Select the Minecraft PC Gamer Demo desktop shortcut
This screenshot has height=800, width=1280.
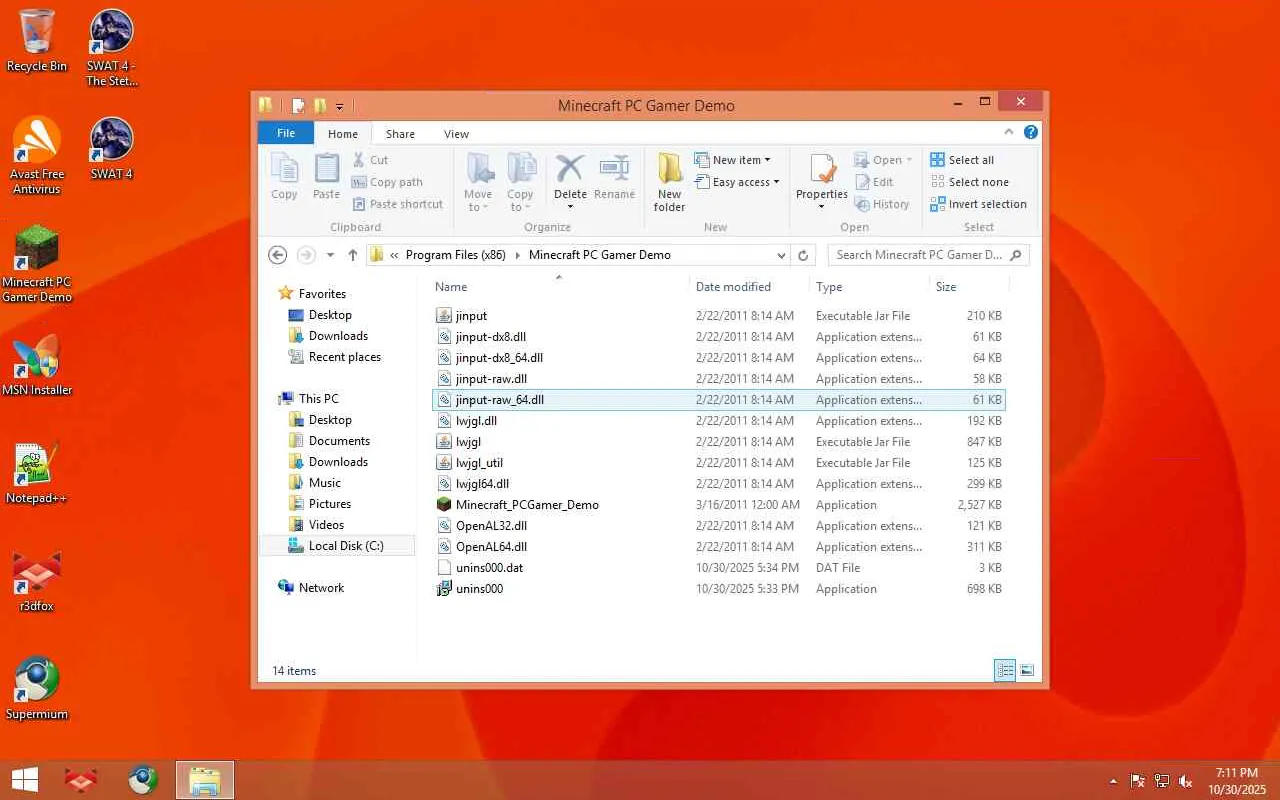pos(37,263)
